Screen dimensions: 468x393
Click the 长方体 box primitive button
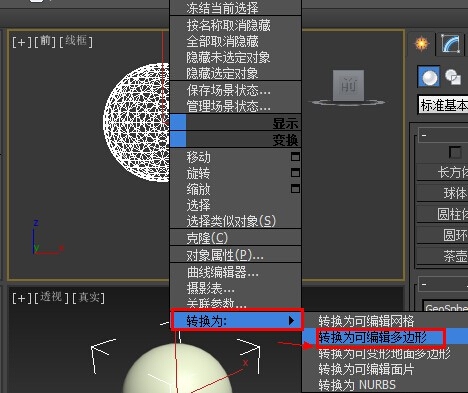[443, 172]
